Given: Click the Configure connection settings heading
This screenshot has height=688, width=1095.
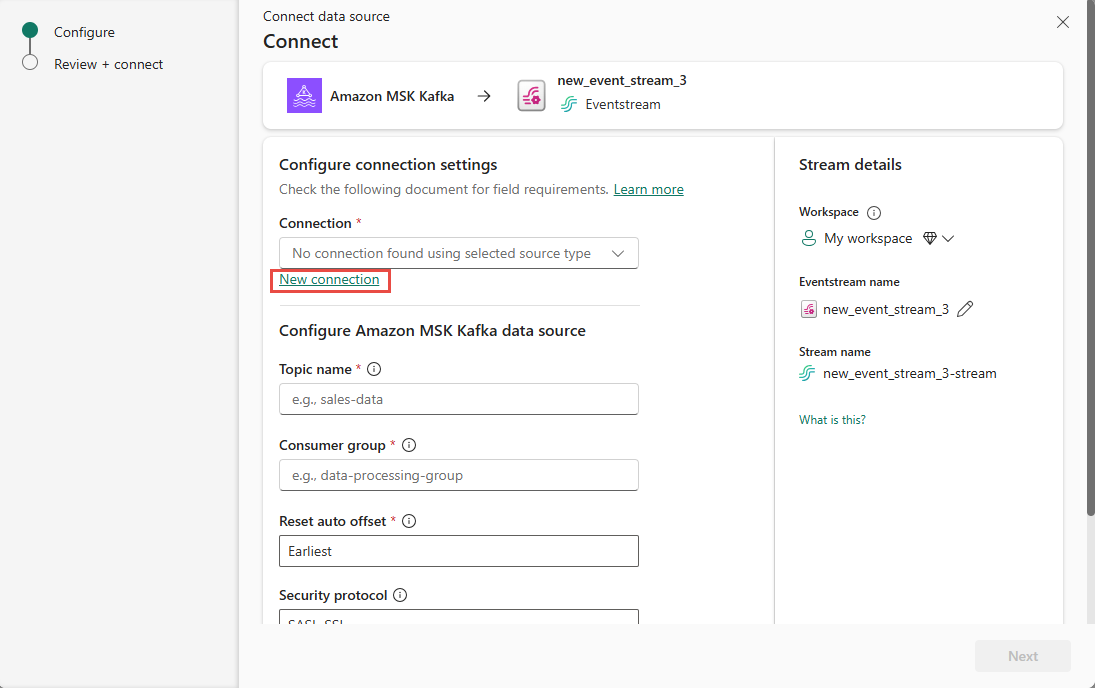Looking at the screenshot, I should [388, 165].
